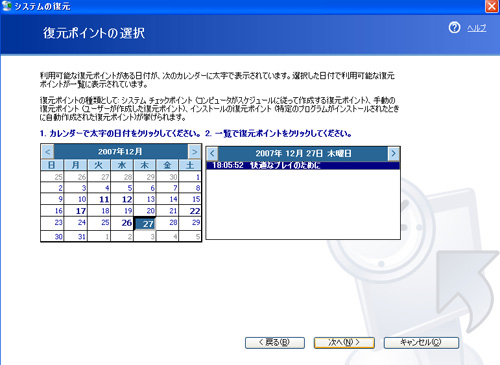Screen dimensions: 500x365
Task: Click date 9 in December calendar
Action: click(x=52, y=199)
